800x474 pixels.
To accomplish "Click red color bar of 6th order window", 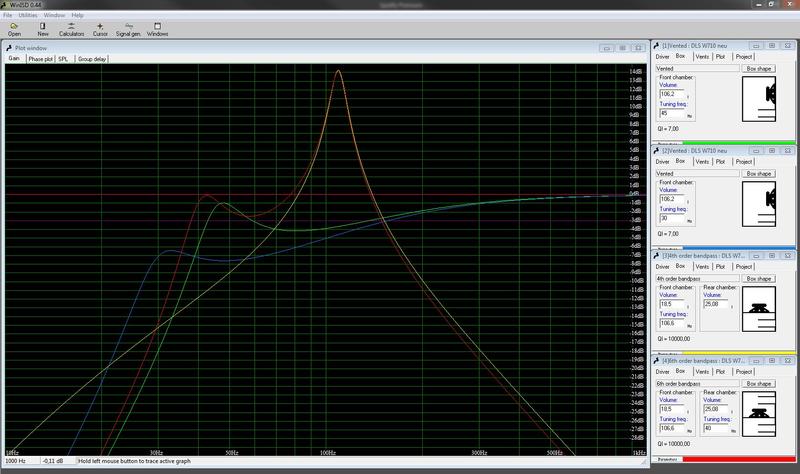I will coord(739,459).
